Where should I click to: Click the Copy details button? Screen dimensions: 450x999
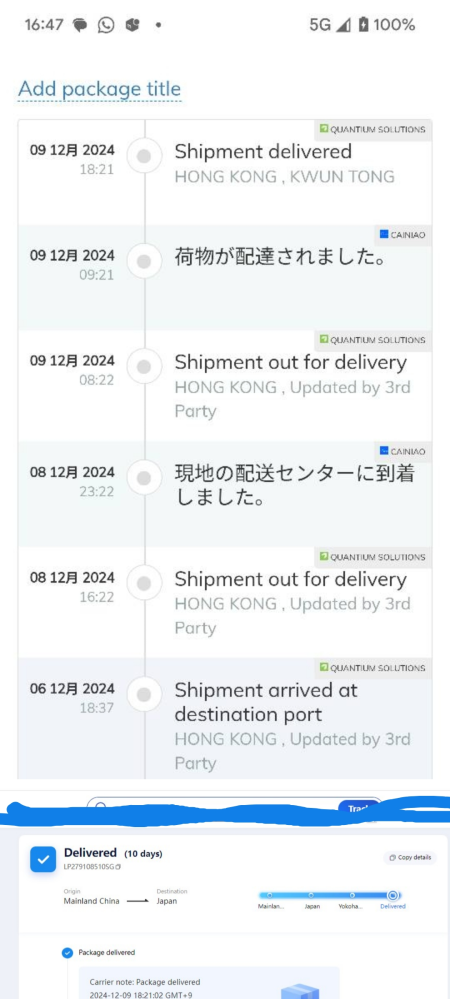pos(410,857)
